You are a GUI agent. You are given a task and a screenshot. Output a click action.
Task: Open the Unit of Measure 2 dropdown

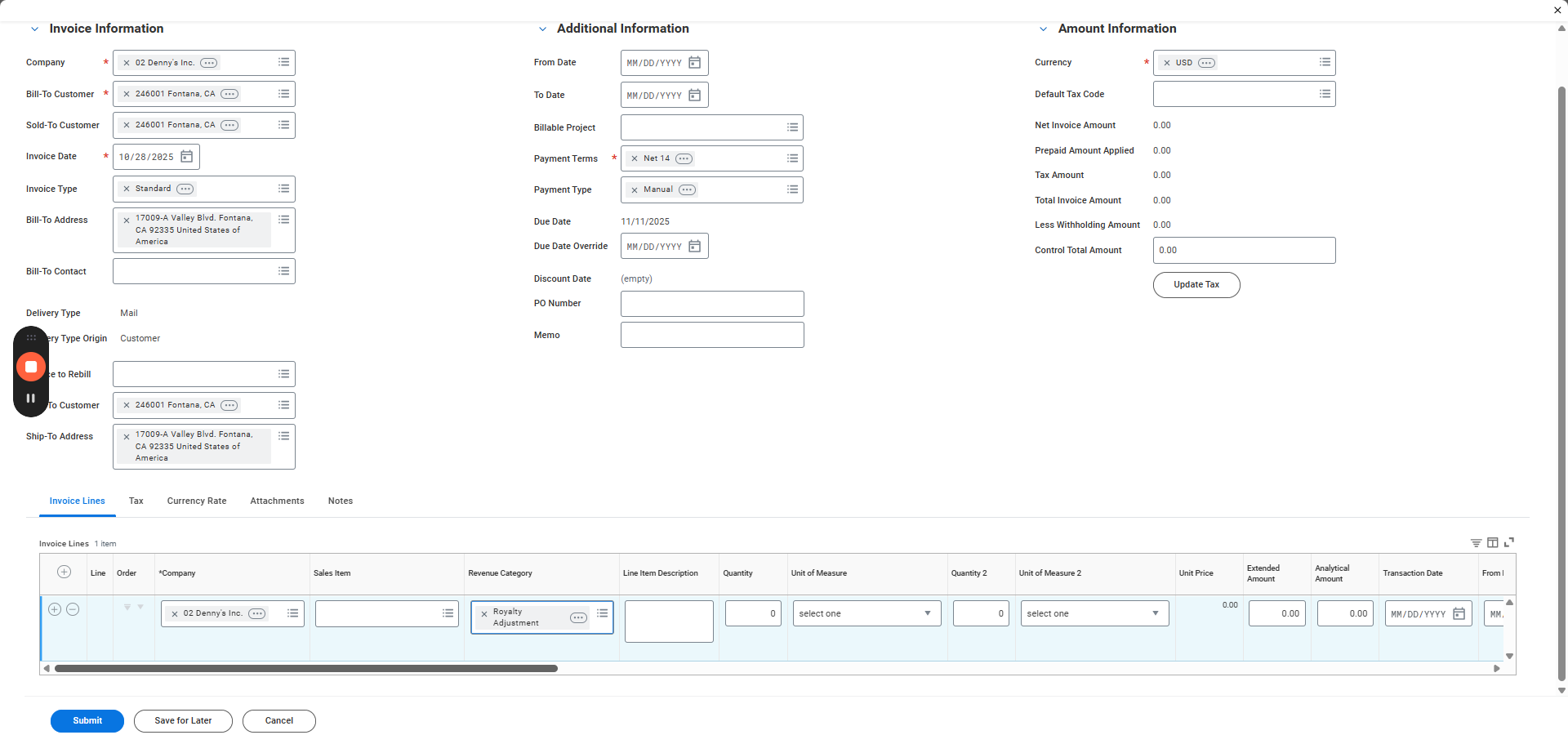[1094, 613]
